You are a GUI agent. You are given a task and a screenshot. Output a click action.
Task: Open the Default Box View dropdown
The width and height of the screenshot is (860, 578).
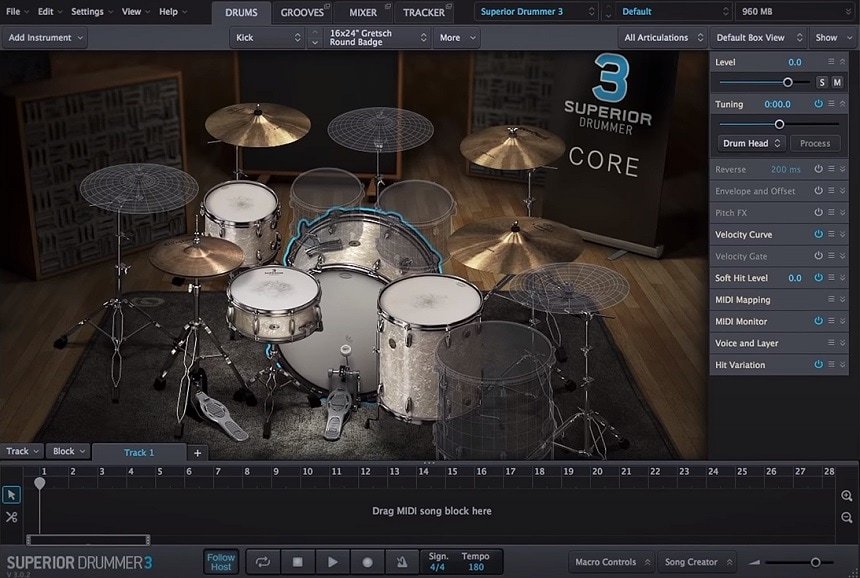pyautogui.click(x=759, y=38)
